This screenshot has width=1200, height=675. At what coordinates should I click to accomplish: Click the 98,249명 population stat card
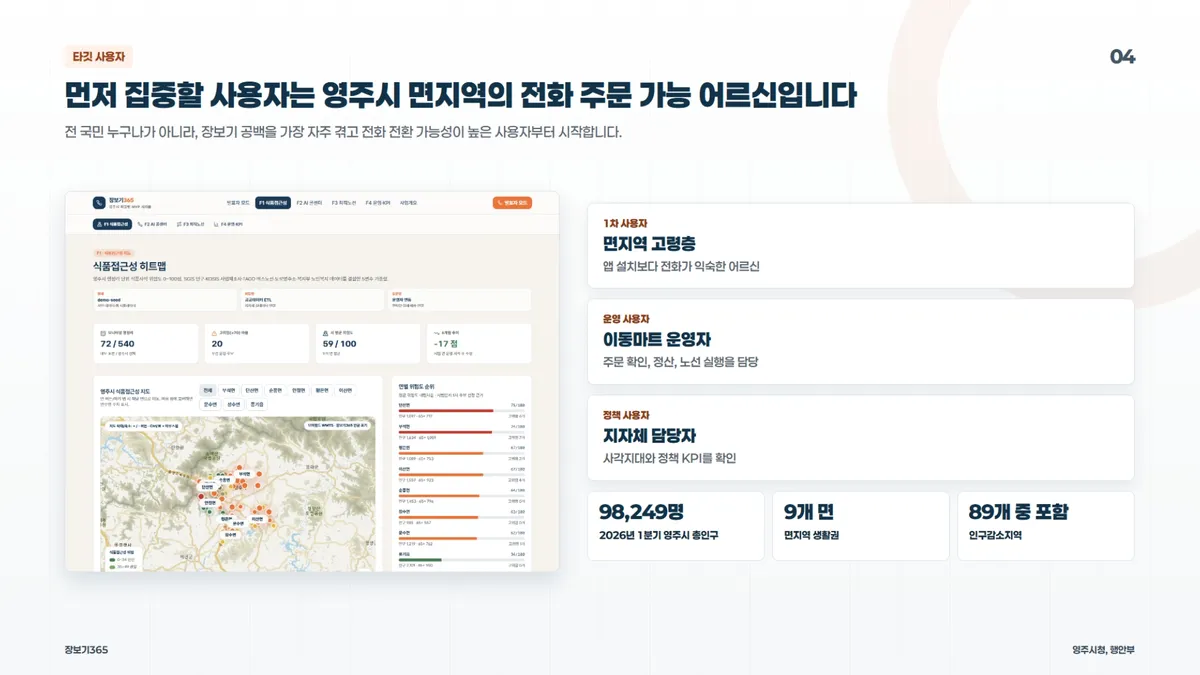point(676,525)
